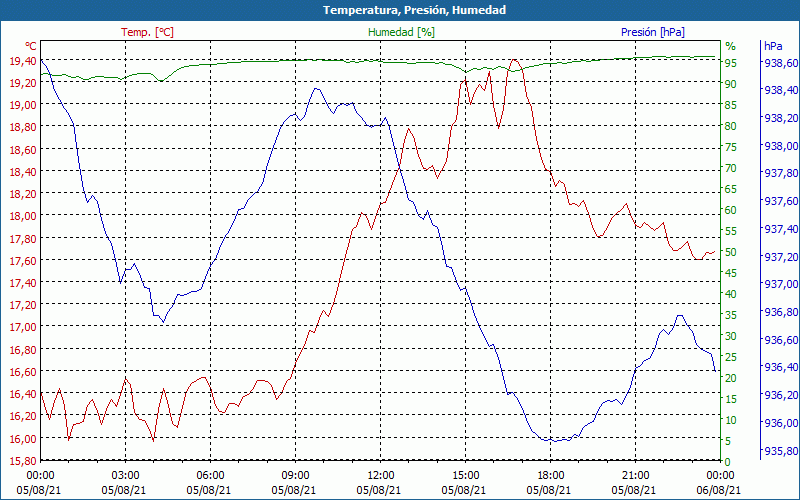Click the "55" humidity axis value

[x=731, y=231]
